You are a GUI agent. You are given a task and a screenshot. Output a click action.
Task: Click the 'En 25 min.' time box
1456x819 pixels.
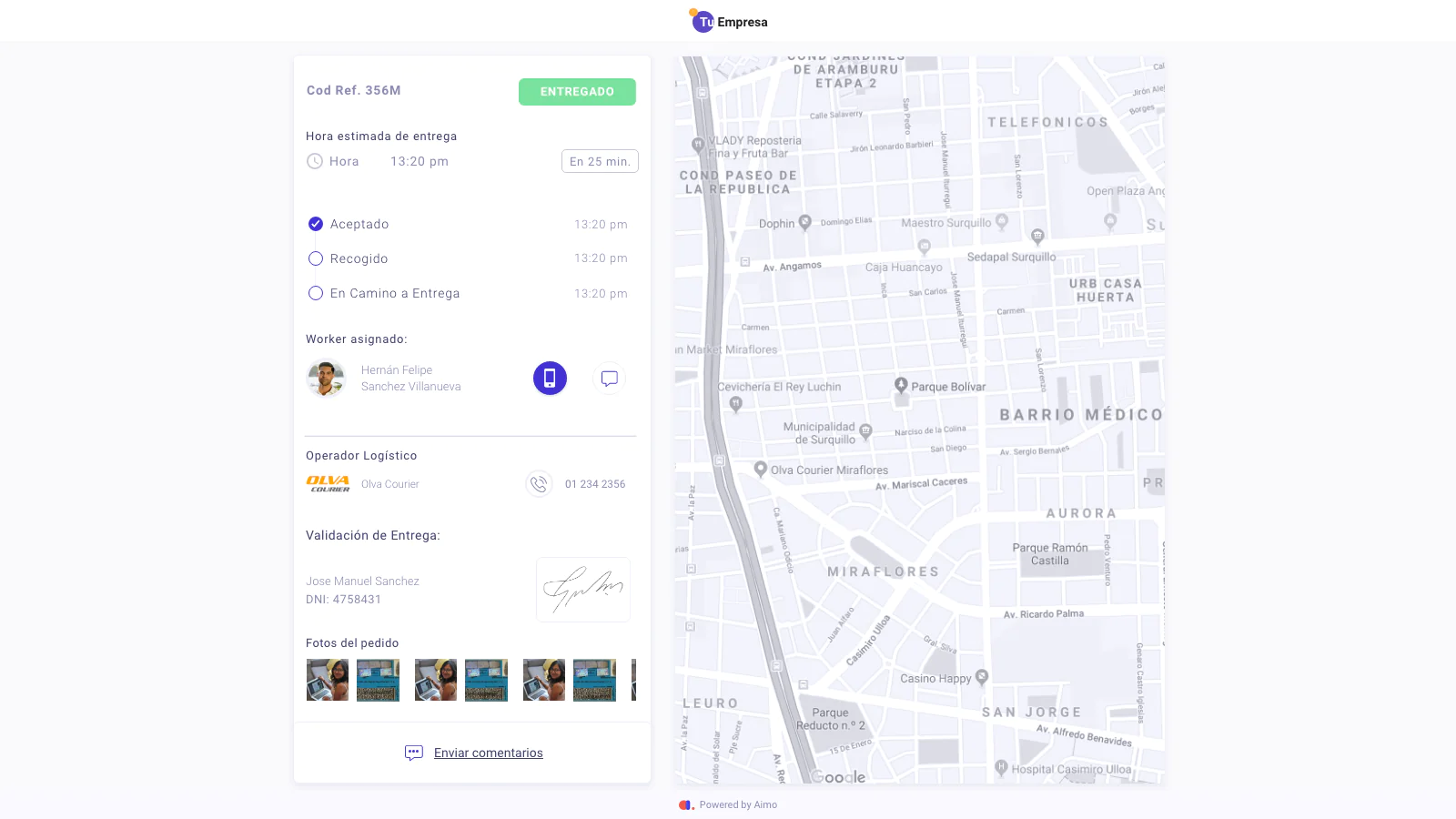coord(600,161)
